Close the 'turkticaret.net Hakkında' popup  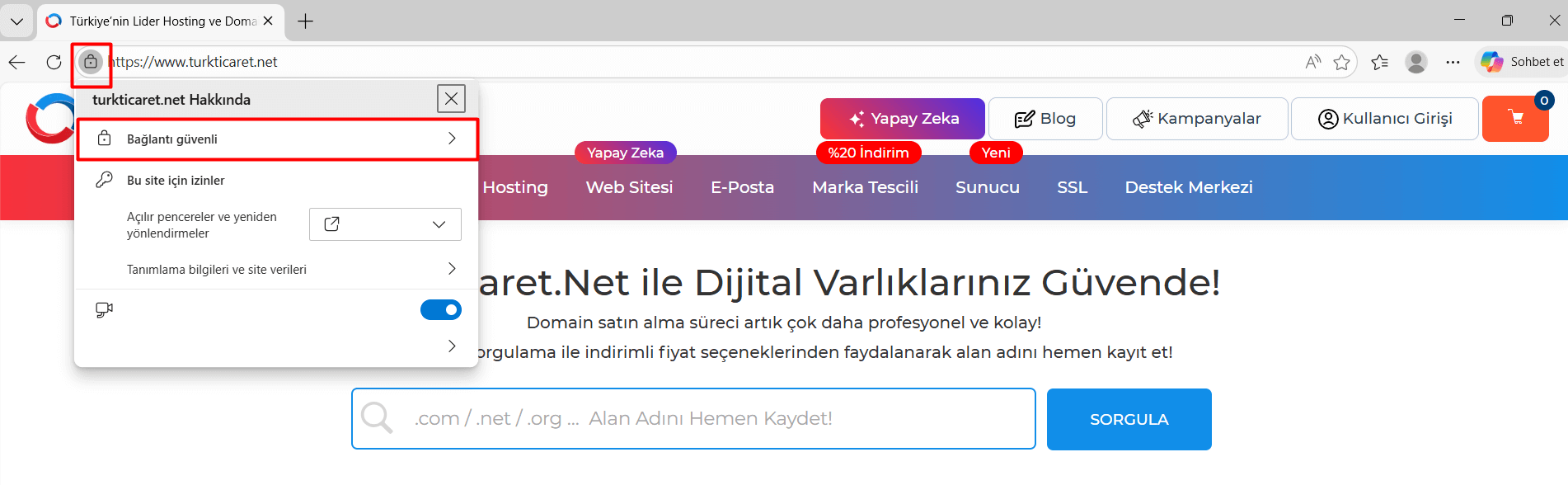451,99
